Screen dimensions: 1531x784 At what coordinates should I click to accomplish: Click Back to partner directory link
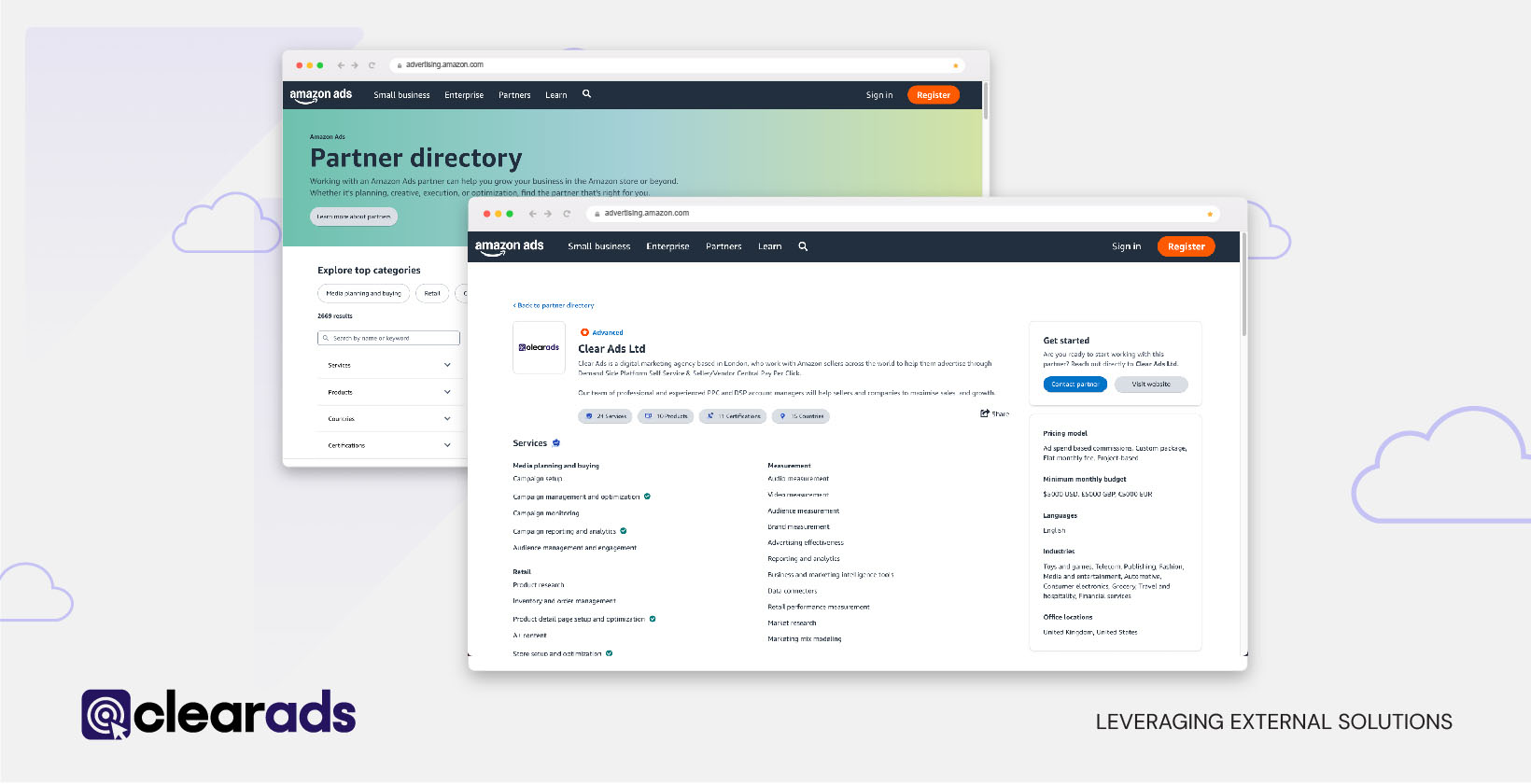554,305
